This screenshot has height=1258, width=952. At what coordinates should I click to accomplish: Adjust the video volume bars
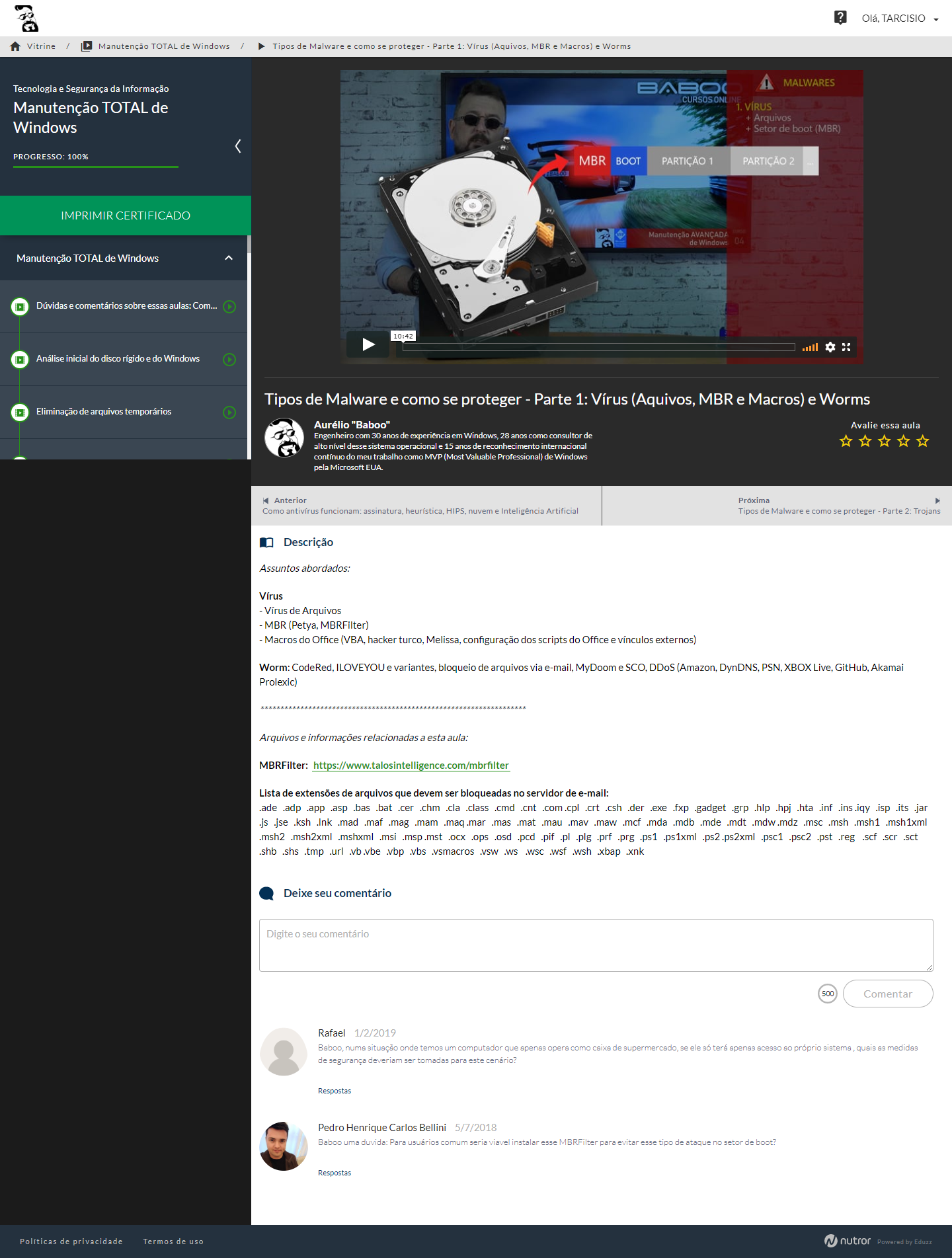pos(810,347)
